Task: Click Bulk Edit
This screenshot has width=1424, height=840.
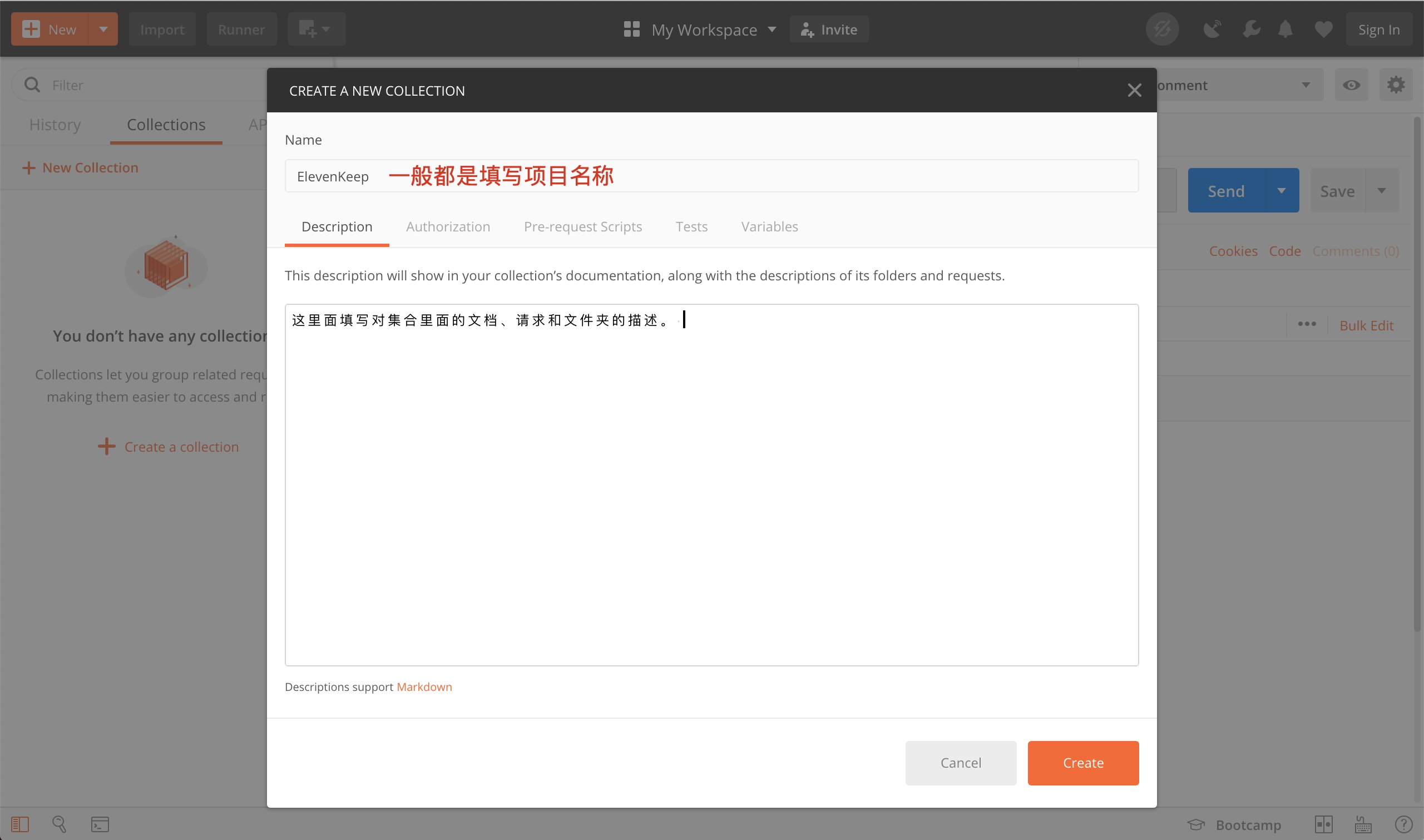Action: (x=1366, y=325)
